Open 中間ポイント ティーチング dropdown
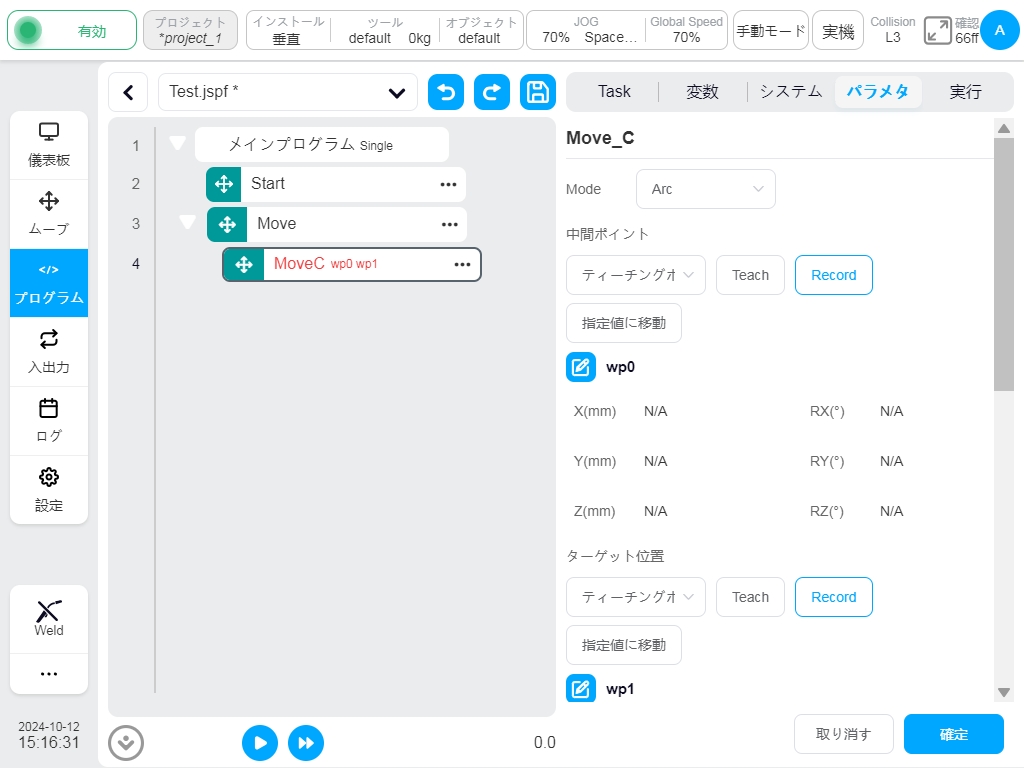Image resolution: width=1024 pixels, height=768 pixels. (636, 275)
